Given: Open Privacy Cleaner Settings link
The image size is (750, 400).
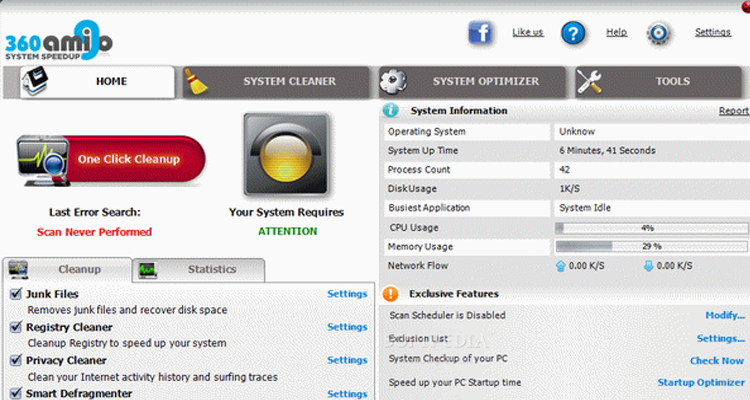Looking at the screenshot, I should (x=347, y=360).
